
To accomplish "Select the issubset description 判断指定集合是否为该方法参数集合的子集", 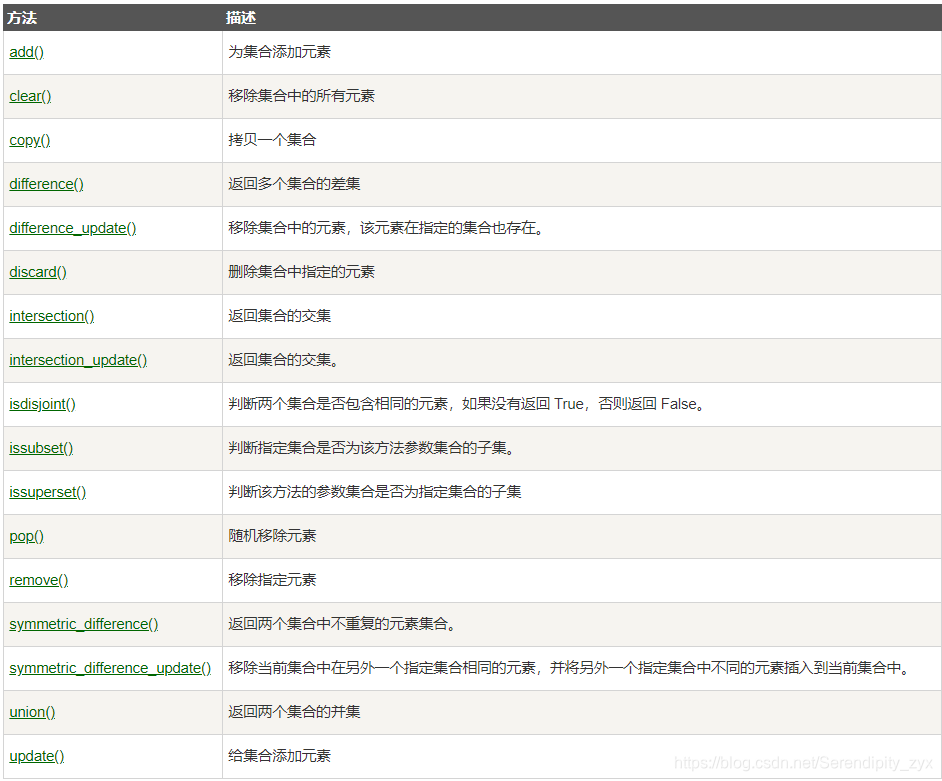I will pos(371,448).
